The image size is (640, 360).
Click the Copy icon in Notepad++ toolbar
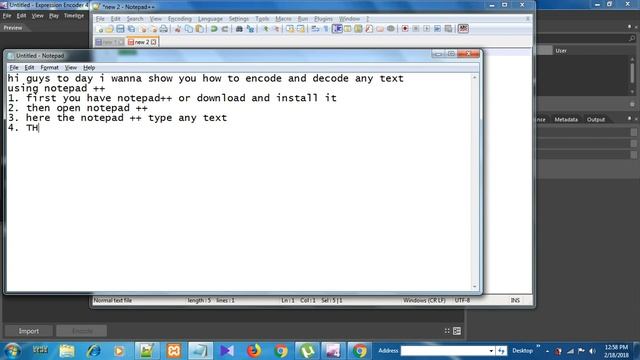189,29
